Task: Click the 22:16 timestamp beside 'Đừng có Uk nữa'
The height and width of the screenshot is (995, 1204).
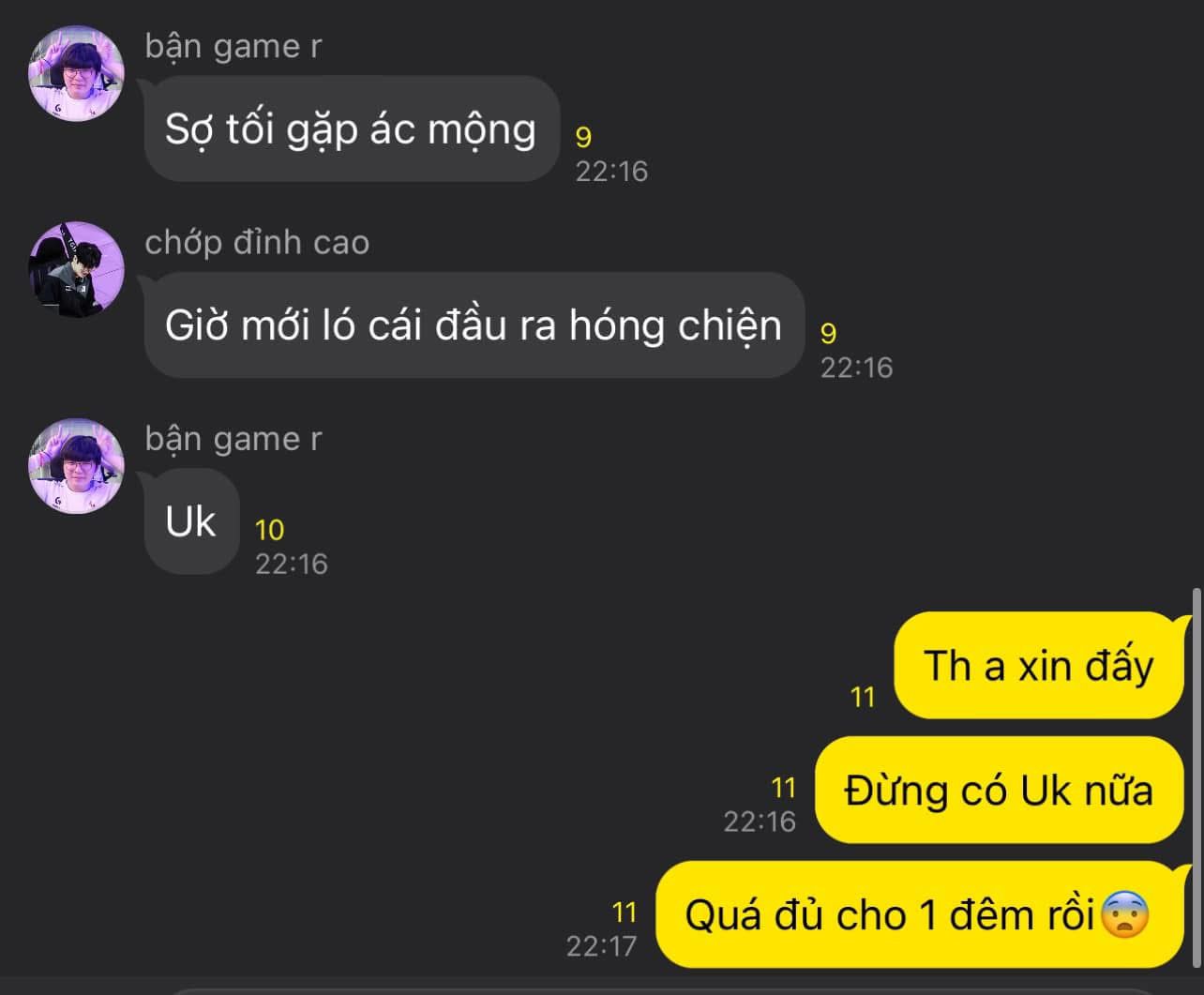Action: coord(760,821)
